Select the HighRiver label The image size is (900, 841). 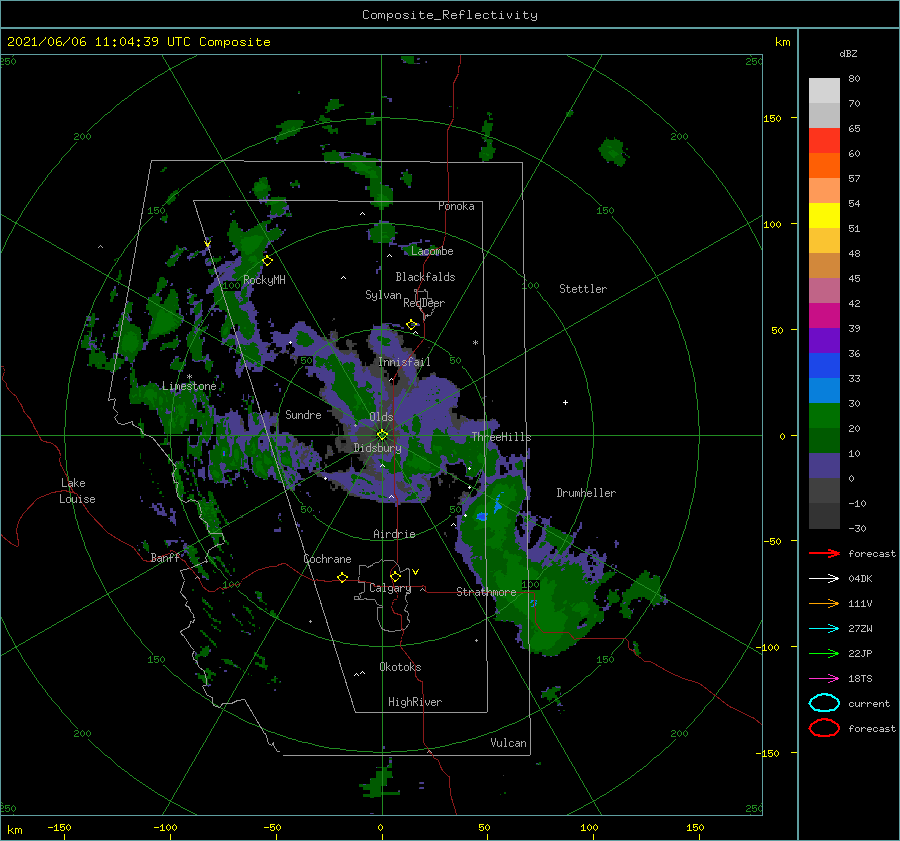pos(415,702)
